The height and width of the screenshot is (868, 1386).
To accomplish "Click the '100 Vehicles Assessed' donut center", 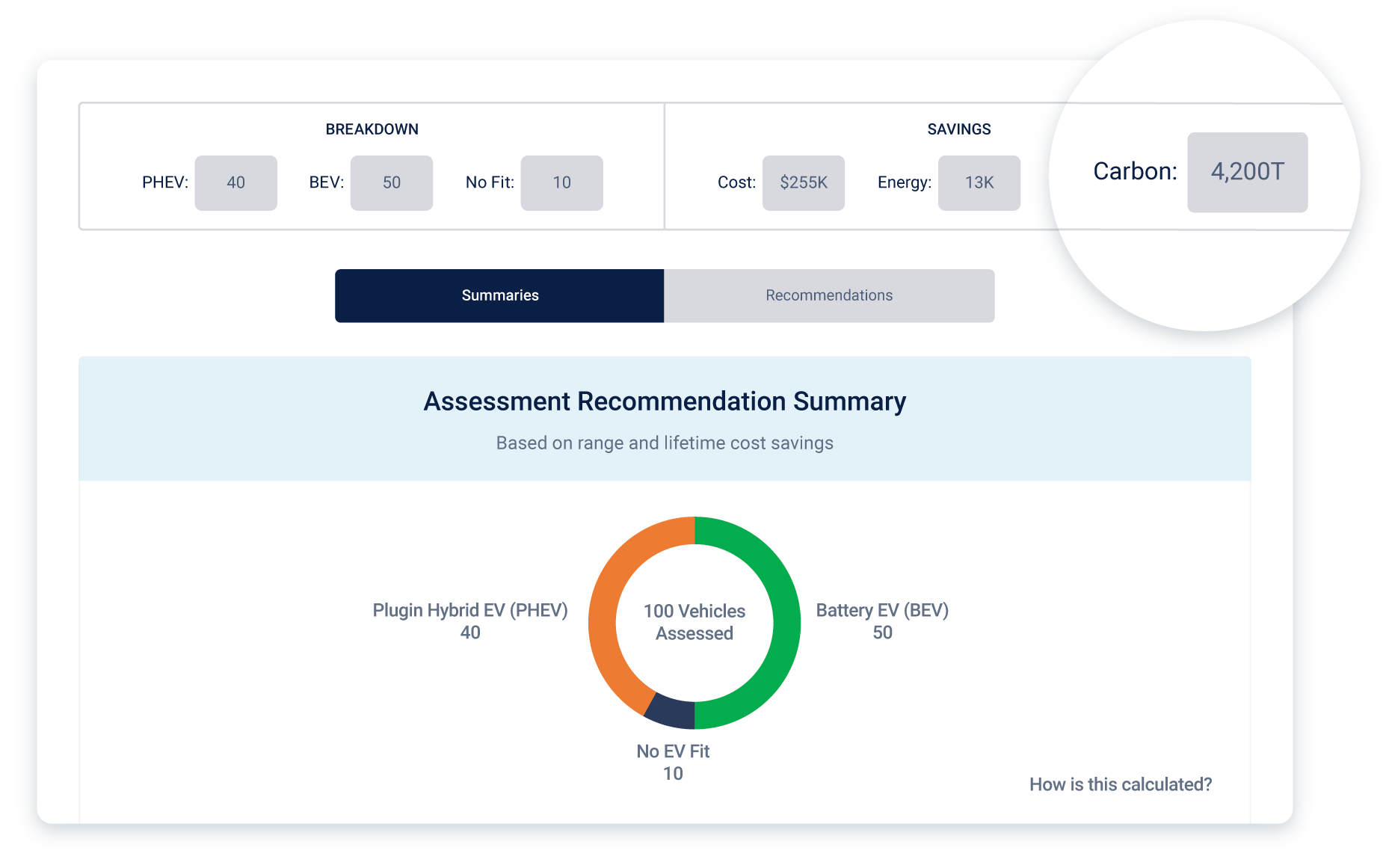I will (x=694, y=623).
